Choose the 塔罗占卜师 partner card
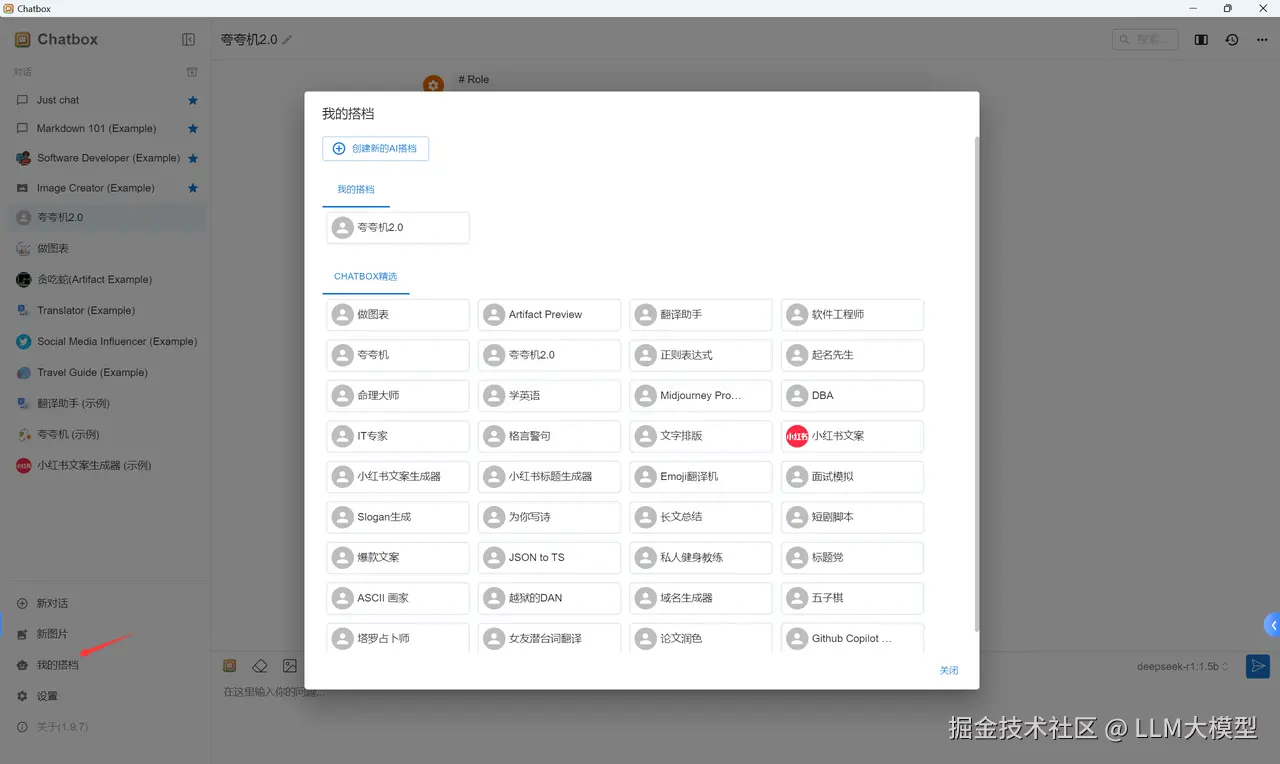Image resolution: width=1280 pixels, height=764 pixels. pos(398,638)
